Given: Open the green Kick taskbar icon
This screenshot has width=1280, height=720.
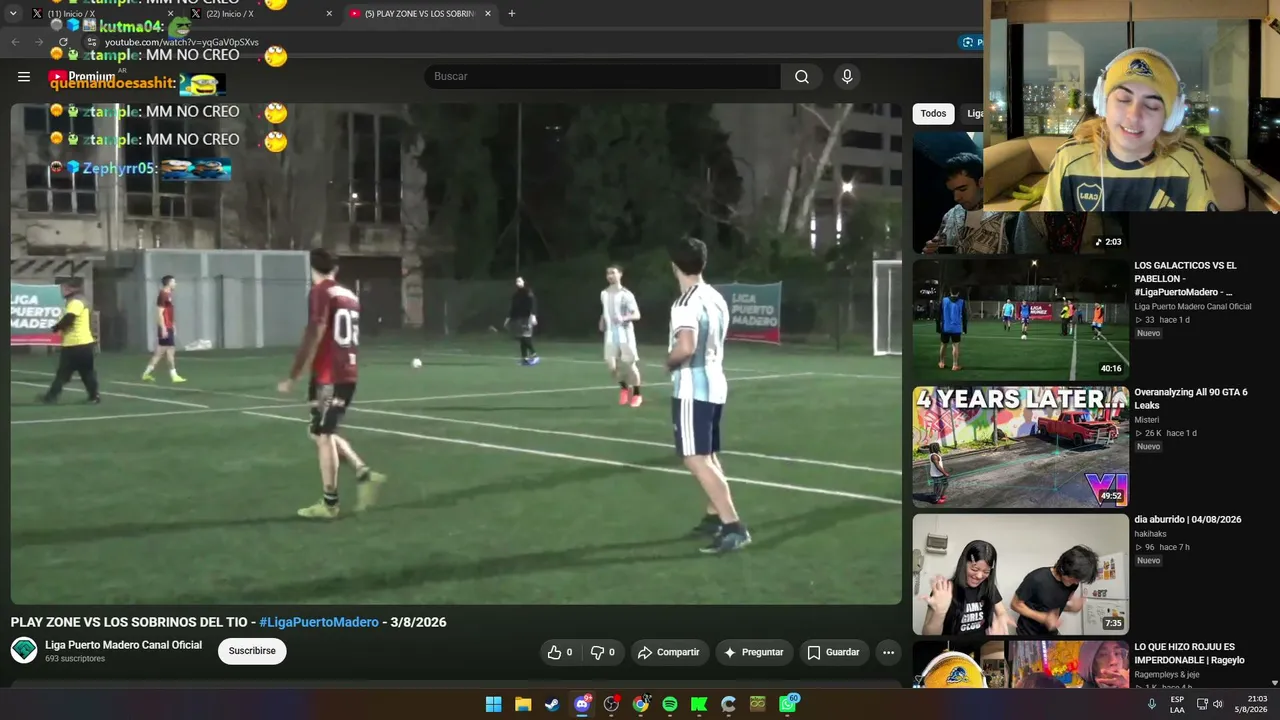Looking at the screenshot, I should pyautogui.click(x=699, y=704).
